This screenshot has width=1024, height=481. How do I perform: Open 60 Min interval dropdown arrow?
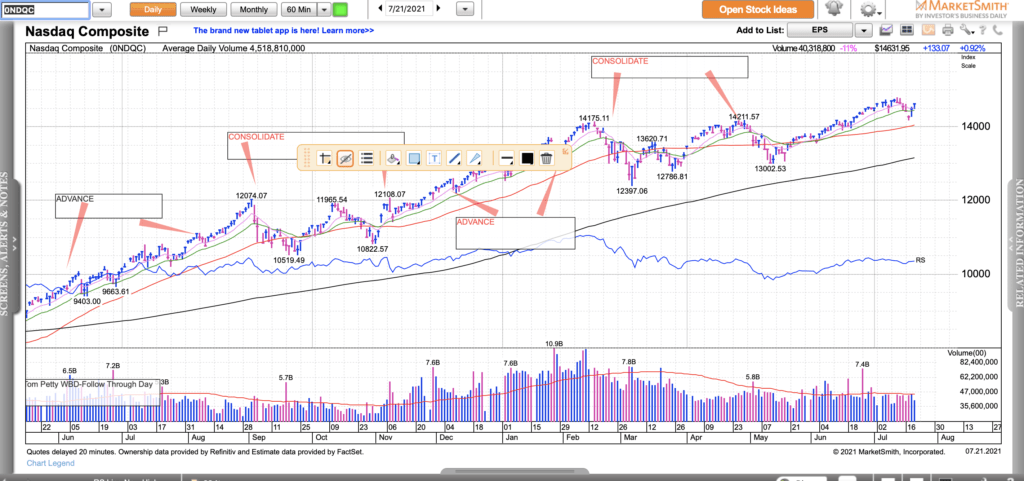[325, 9]
